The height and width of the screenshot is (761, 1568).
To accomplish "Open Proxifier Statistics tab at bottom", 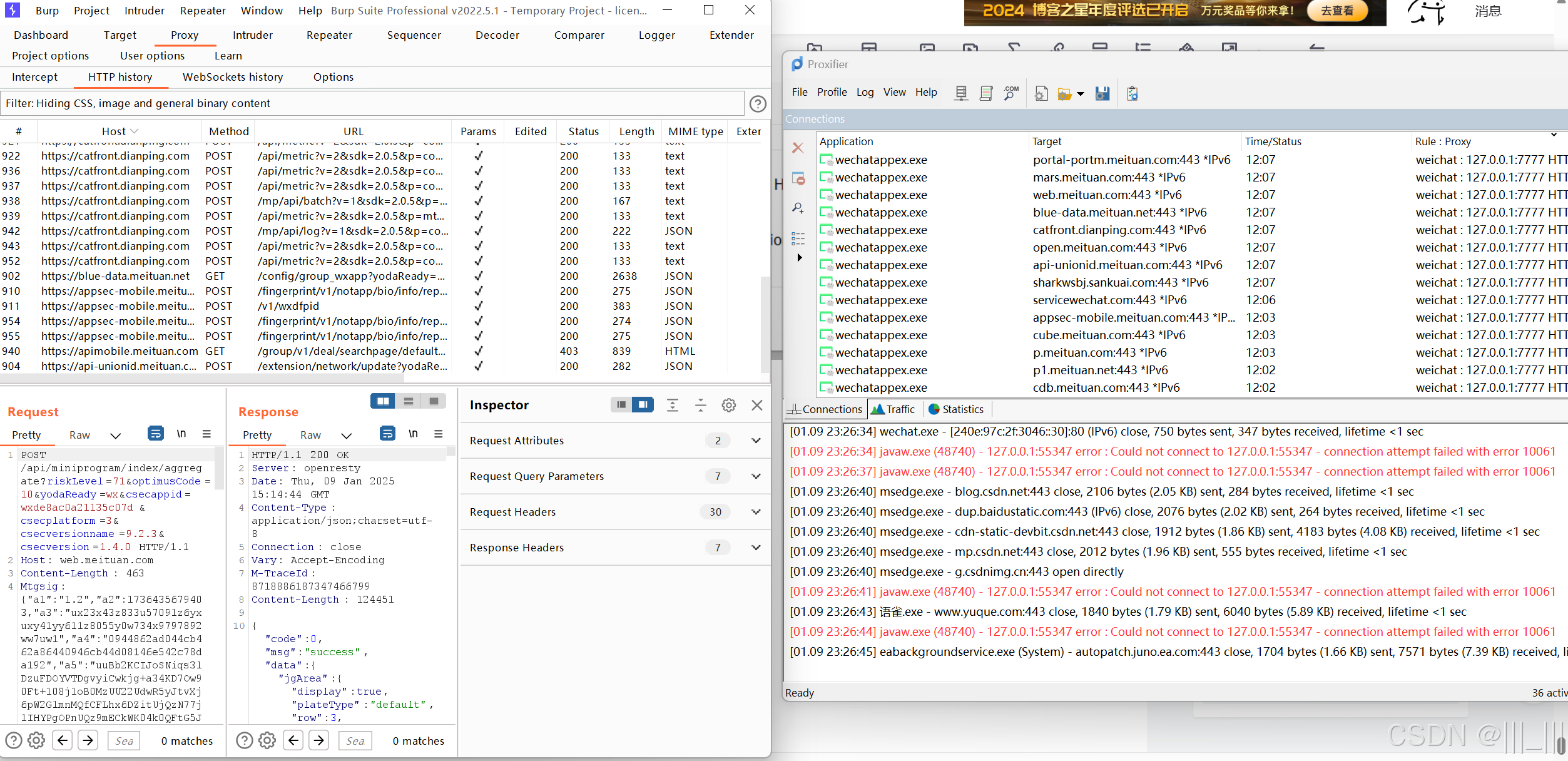I will coord(956,409).
